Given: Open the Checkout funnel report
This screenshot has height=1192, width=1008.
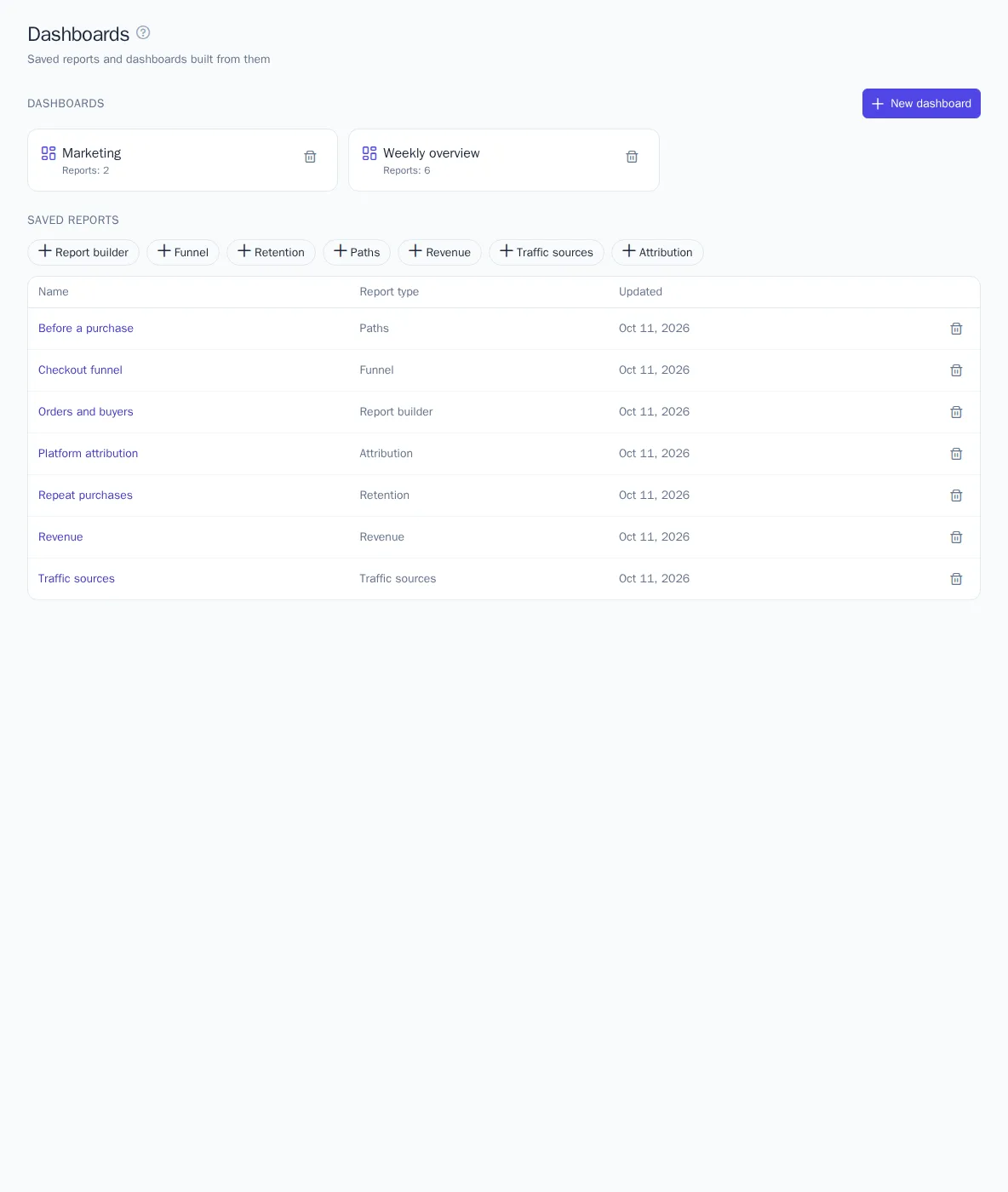Looking at the screenshot, I should [x=80, y=370].
